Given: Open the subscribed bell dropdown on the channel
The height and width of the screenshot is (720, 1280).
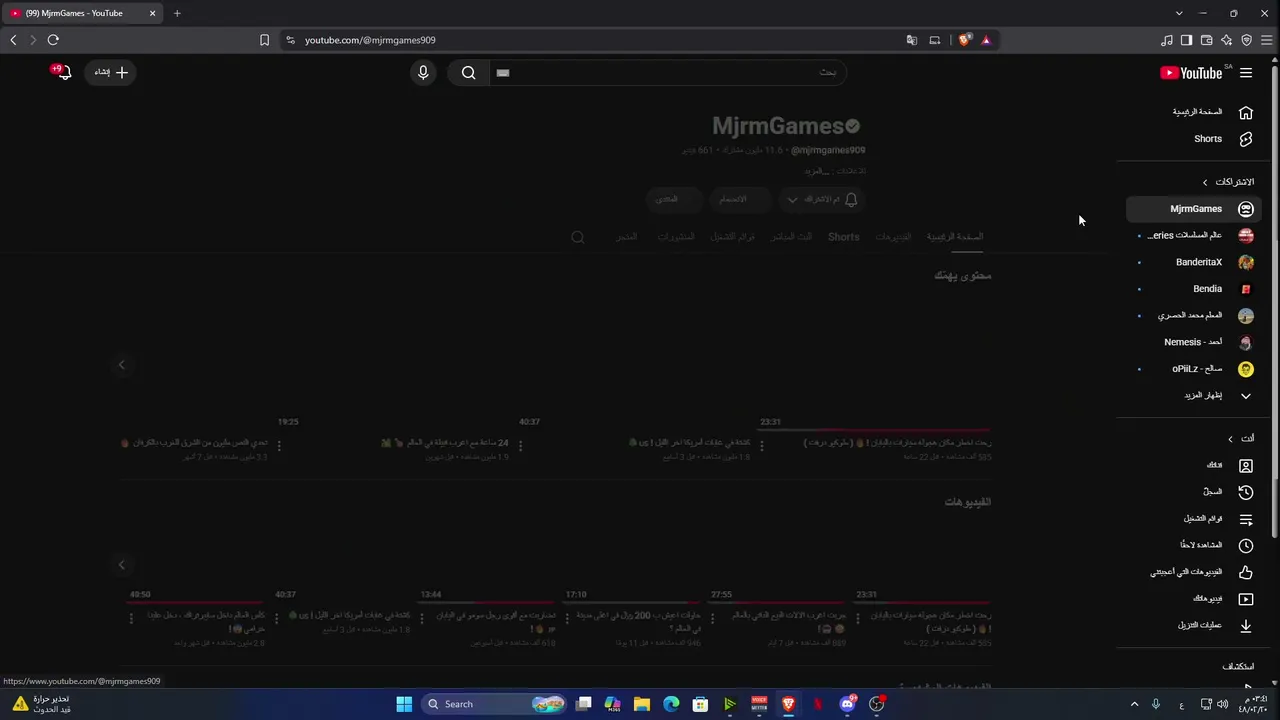Looking at the screenshot, I should coord(822,199).
